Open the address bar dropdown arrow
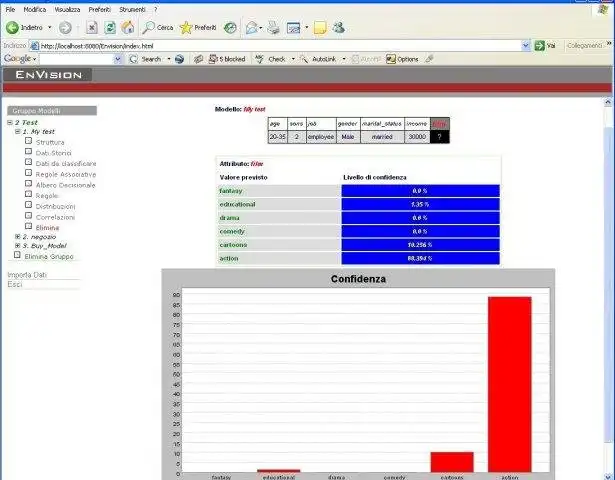Screen dimensions: 615x480 pyautogui.click(x=526, y=46)
